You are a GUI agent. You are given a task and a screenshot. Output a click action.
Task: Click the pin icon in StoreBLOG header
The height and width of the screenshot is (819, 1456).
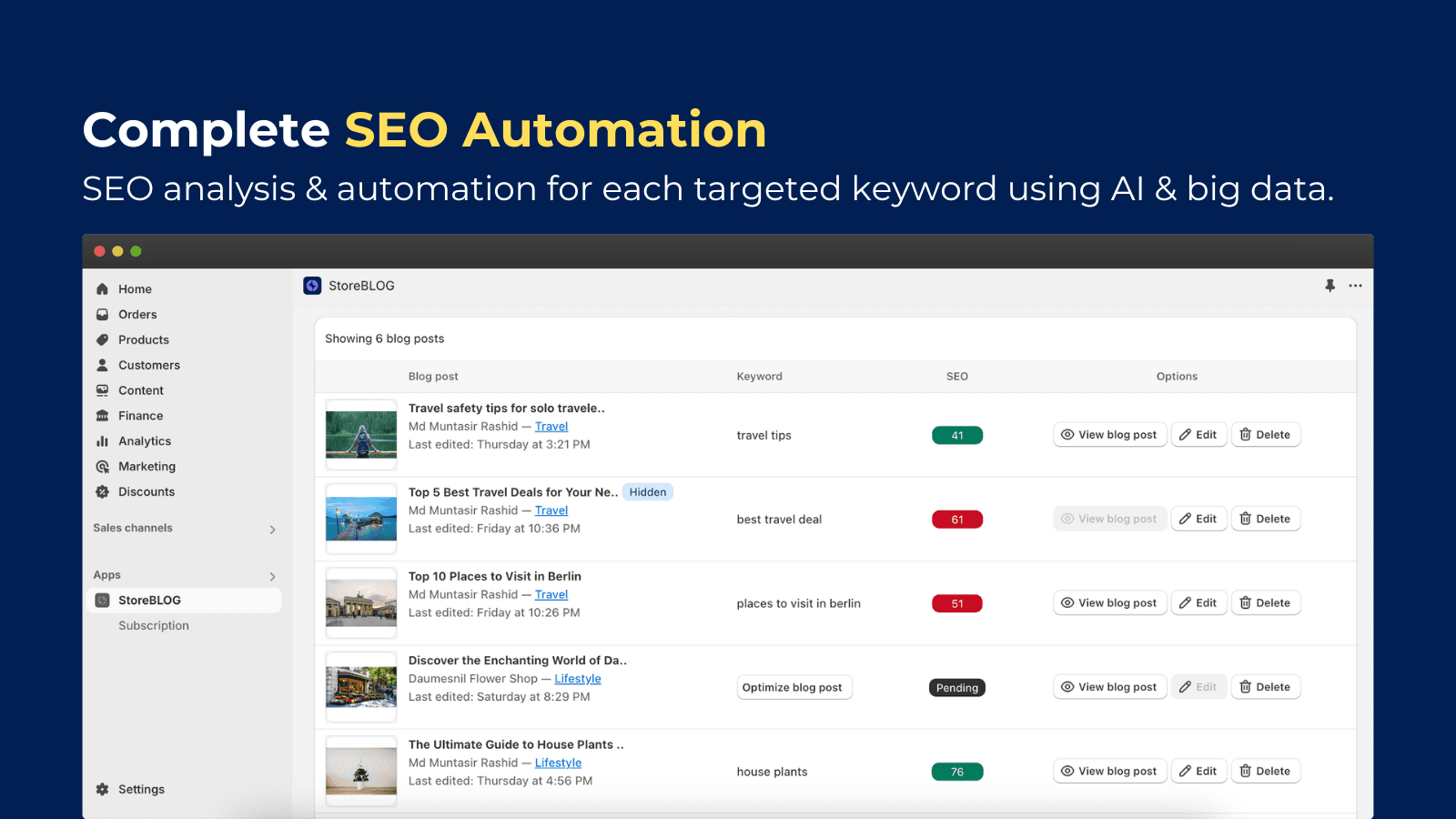pos(1330,286)
